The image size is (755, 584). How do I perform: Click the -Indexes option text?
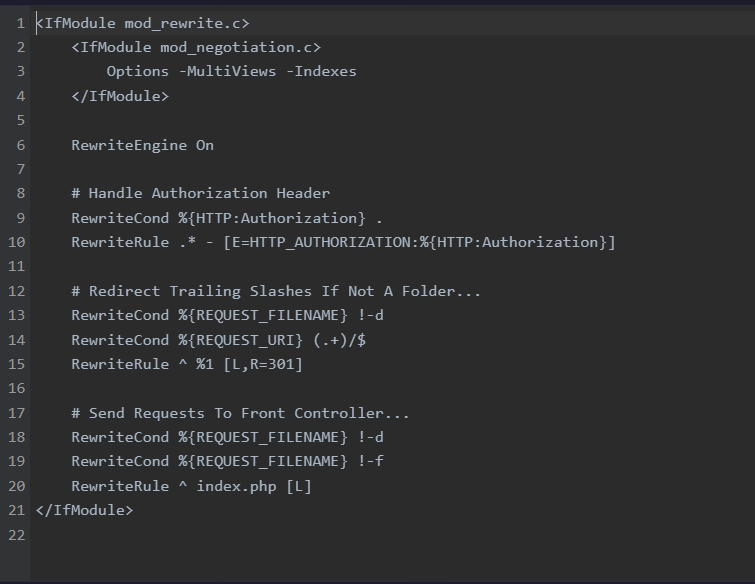point(321,71)
